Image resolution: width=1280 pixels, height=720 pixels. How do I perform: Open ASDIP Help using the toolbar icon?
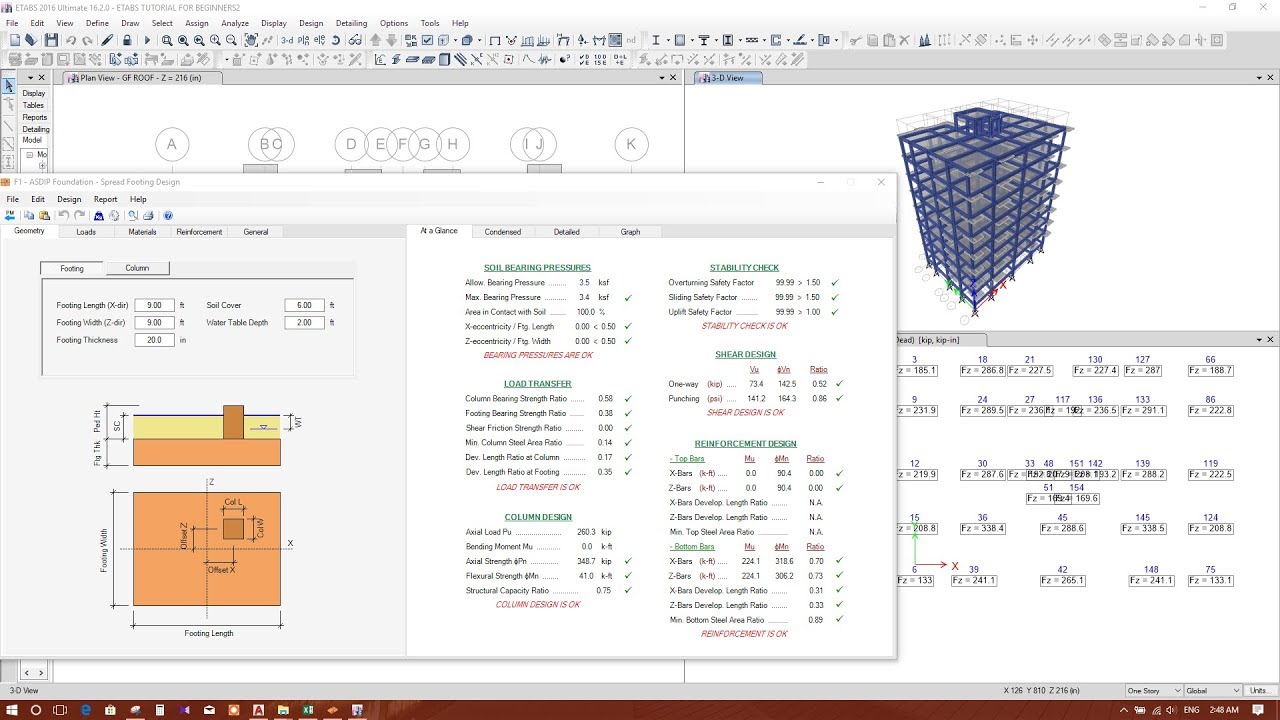point(168,215)
